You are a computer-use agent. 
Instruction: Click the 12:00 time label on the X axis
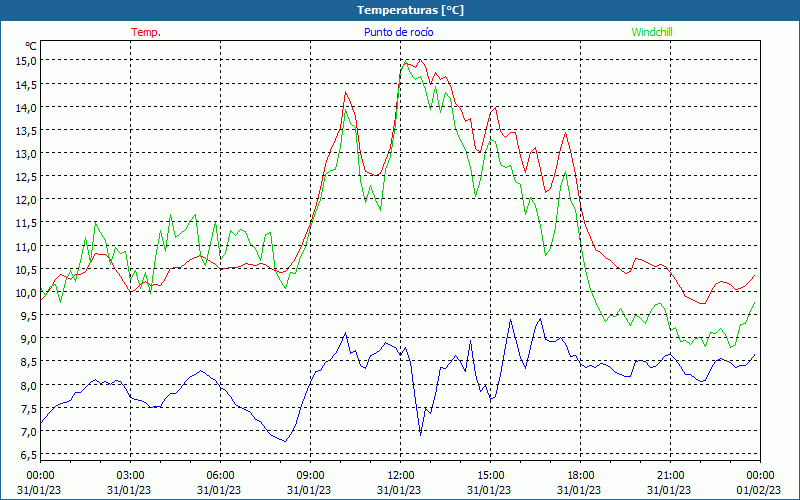[401, 475]
